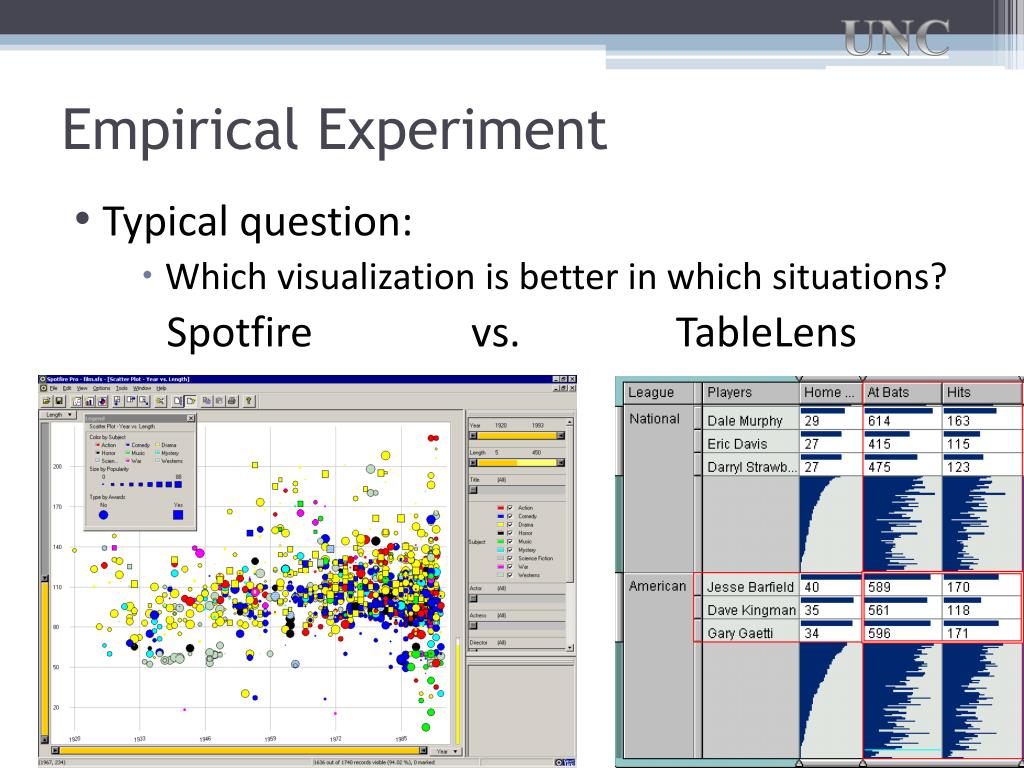Click the Actress filter slider thumb
This screenshot has width=1024, height=768.
[x=473, y=626]
